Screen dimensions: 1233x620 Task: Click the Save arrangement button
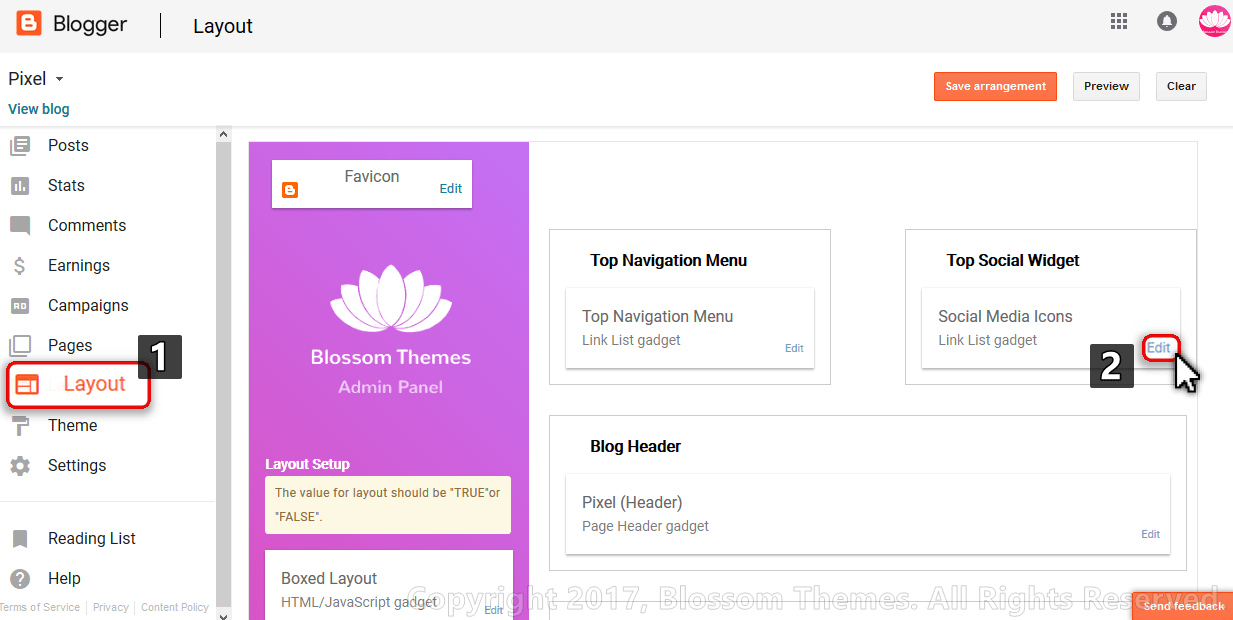tap(995, 86)
